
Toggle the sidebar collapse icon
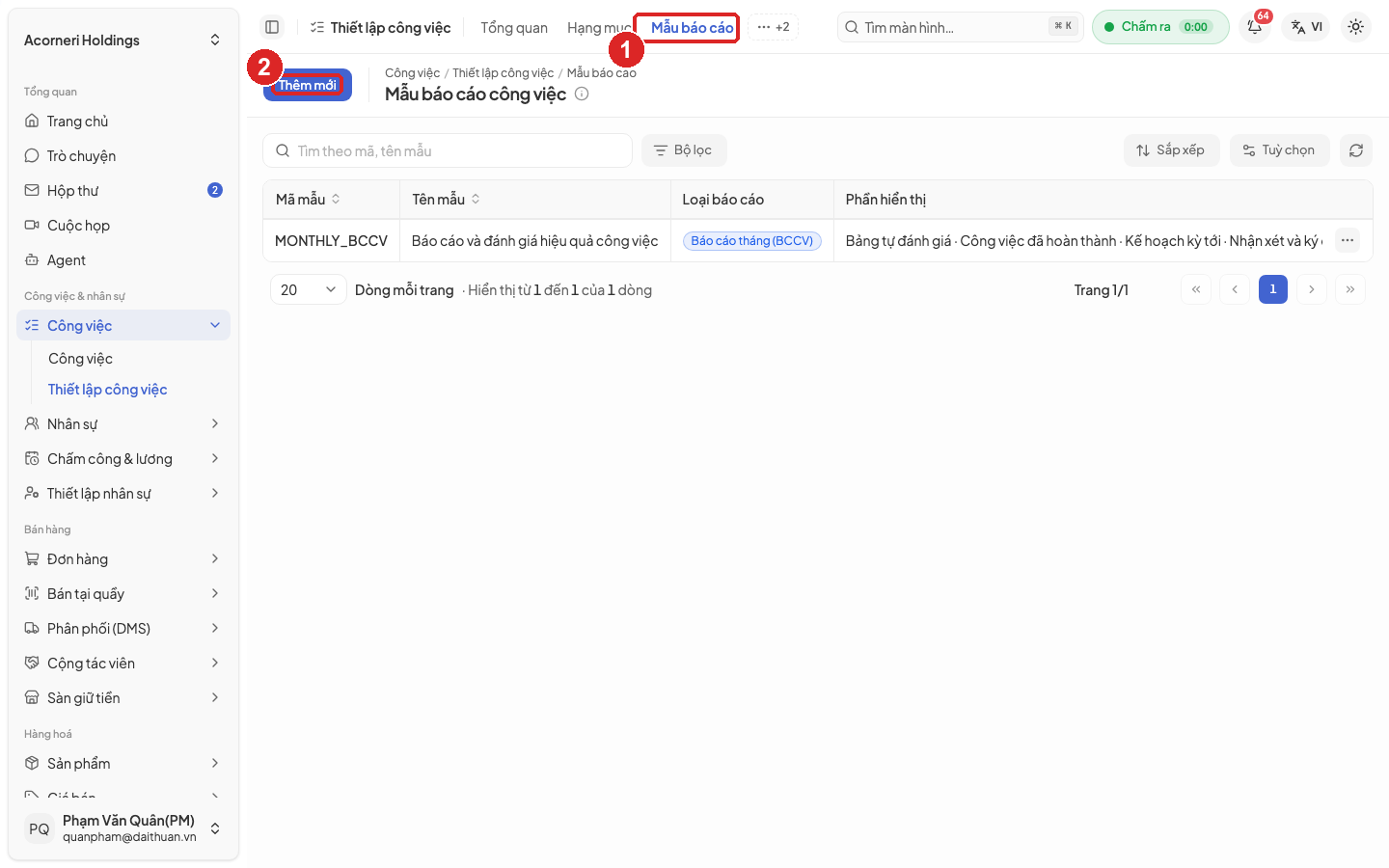[x=272, y=27]
